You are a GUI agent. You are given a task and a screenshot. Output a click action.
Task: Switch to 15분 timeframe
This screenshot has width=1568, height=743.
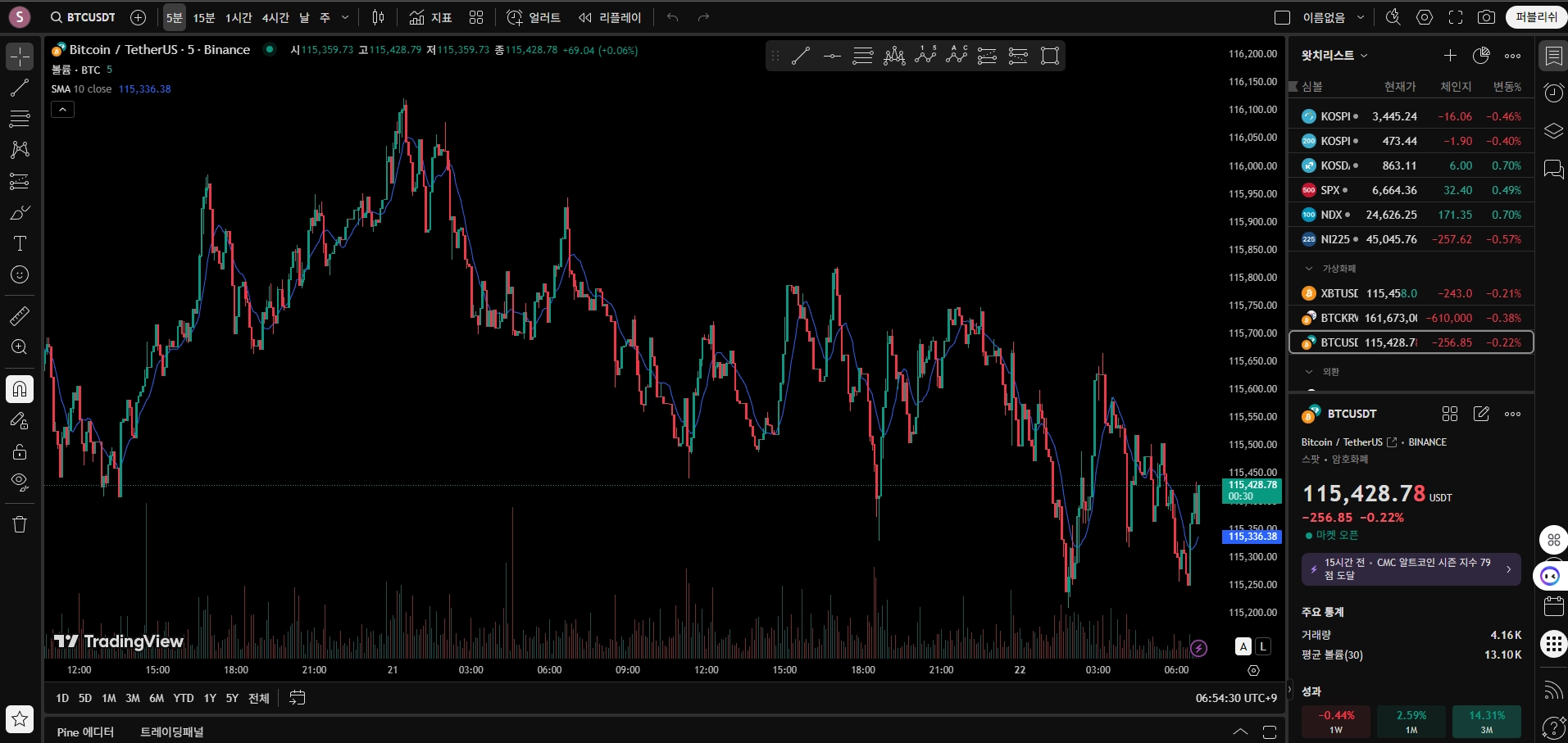204,17
